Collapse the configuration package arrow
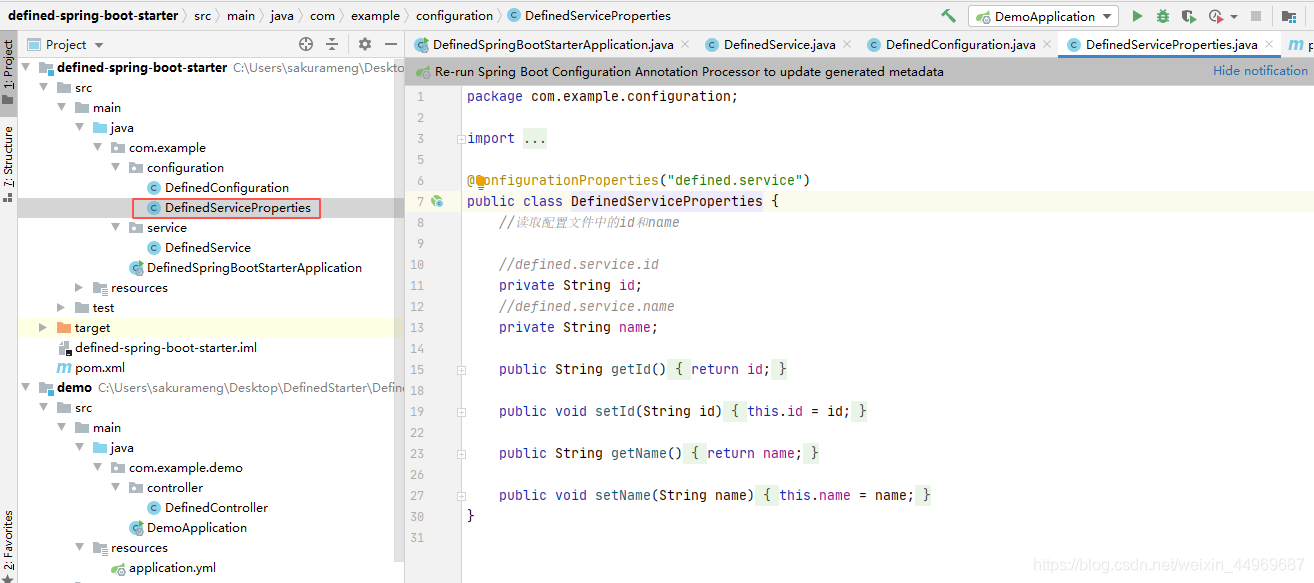 (x=116, y=168)
